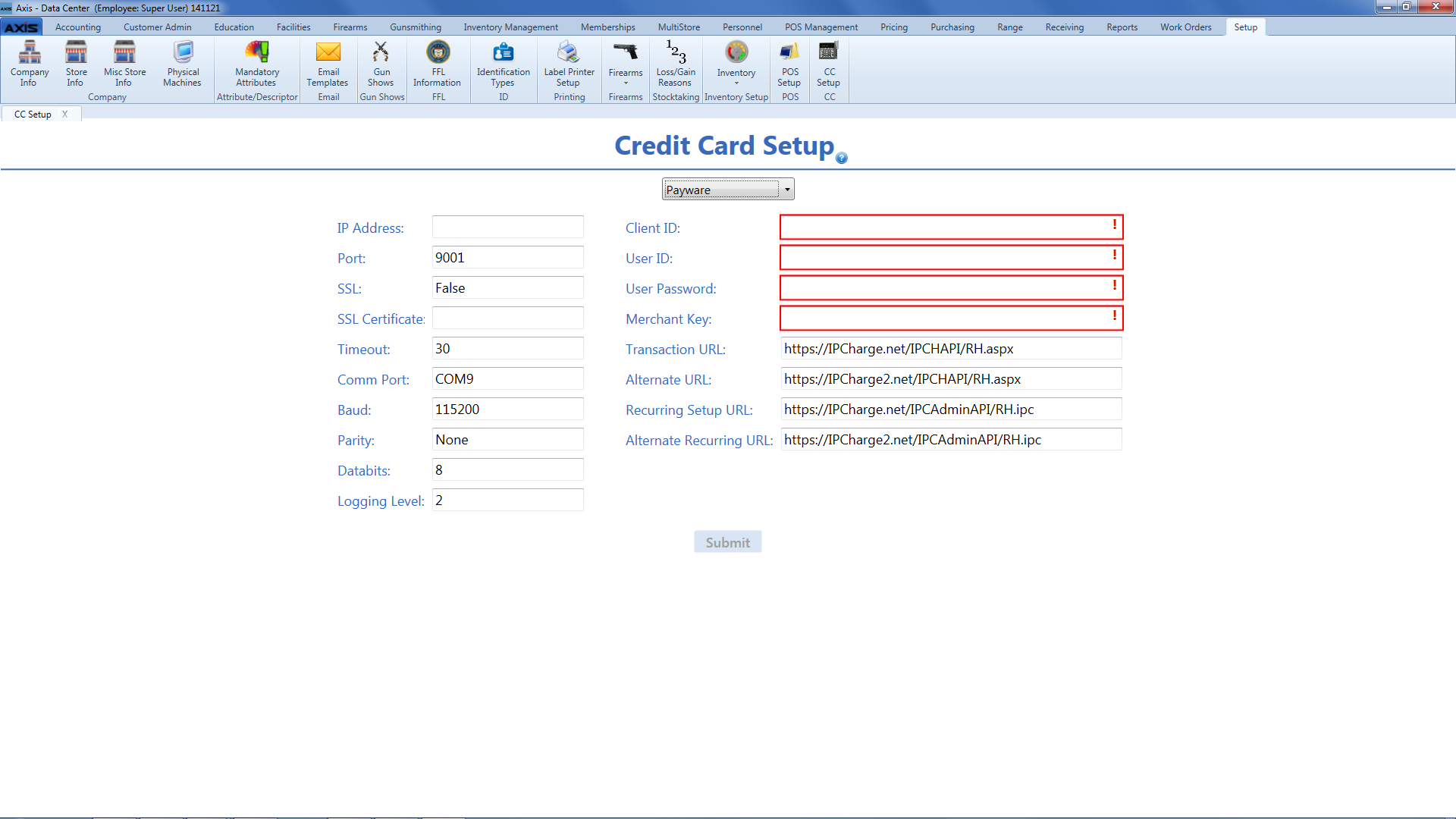Click the Parity field showing None
1456x819 pixels.
[508, 439]
